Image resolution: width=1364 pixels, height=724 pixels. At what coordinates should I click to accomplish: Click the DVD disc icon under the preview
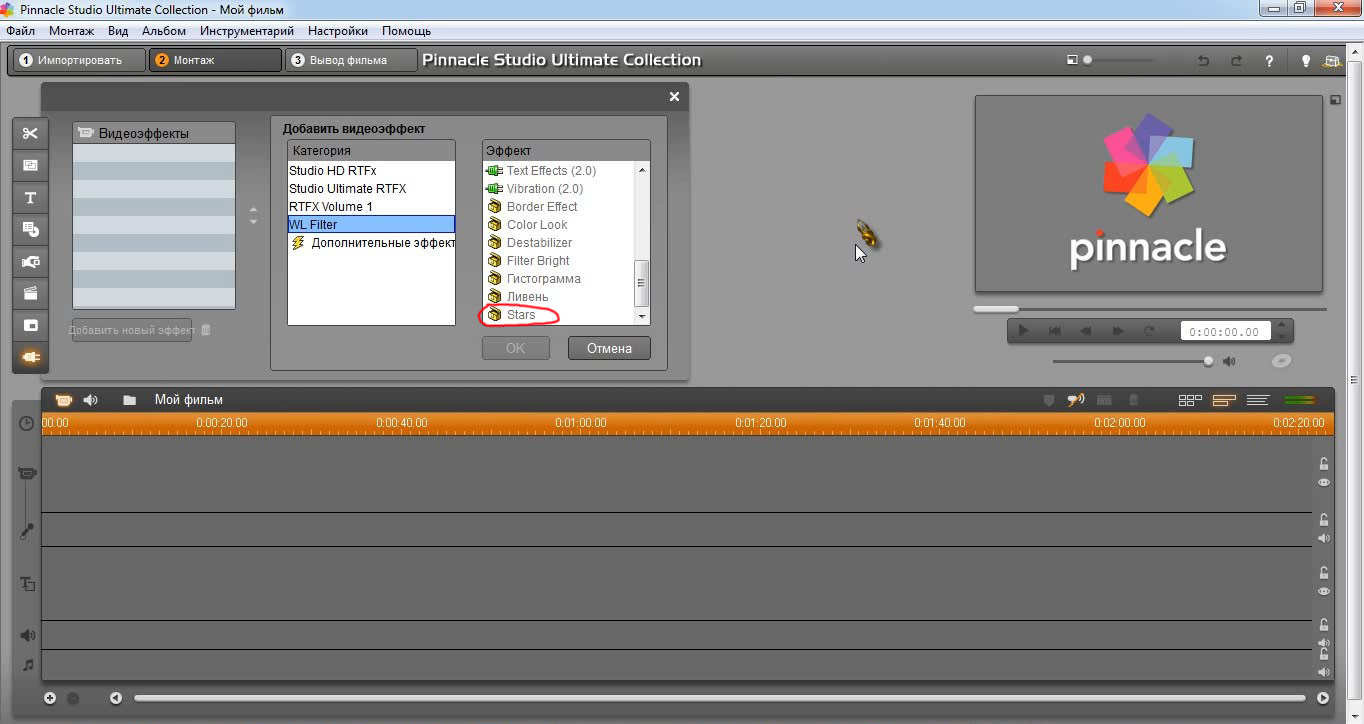point(1282,361)
